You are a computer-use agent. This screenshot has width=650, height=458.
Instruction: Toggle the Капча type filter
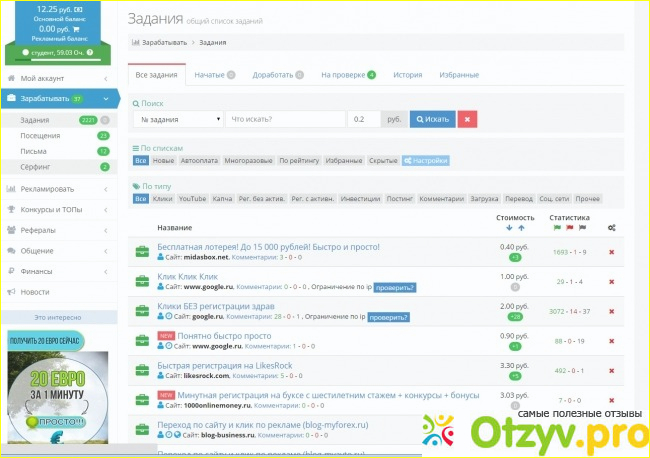point(222,199)
